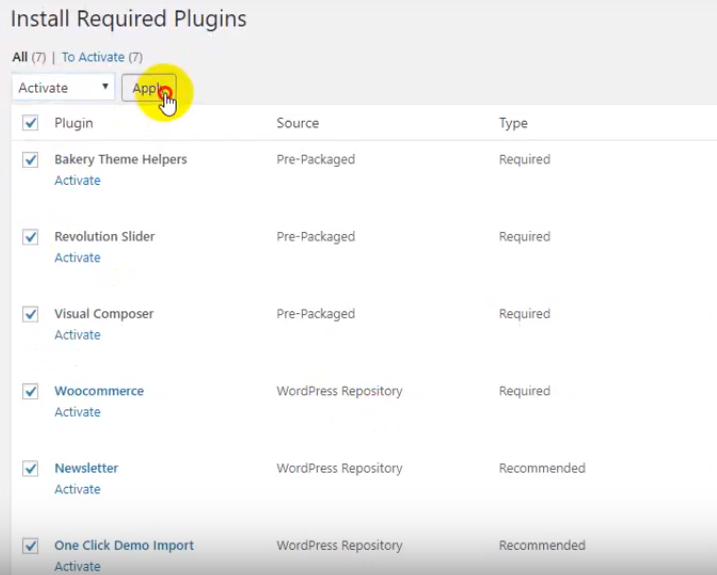The width and height of the screenshot is (717, 575).
Task: Click the Plugin column header
Action: [74, 123]
